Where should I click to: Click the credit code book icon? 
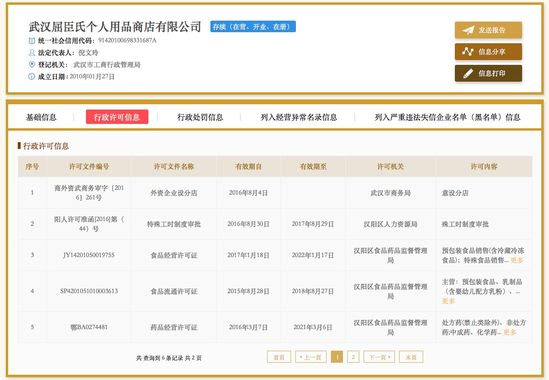point(32,41)
